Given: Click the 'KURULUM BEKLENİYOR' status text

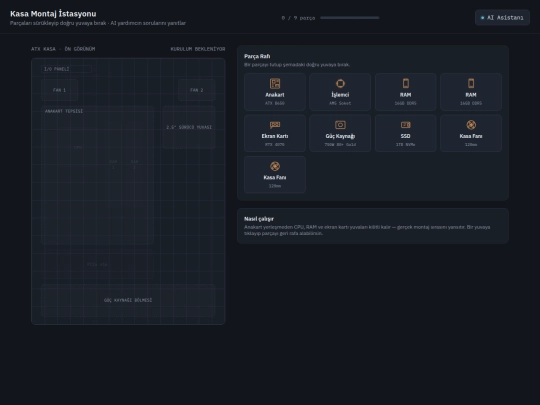Looking at the screenshot, I should coord(198,49).
